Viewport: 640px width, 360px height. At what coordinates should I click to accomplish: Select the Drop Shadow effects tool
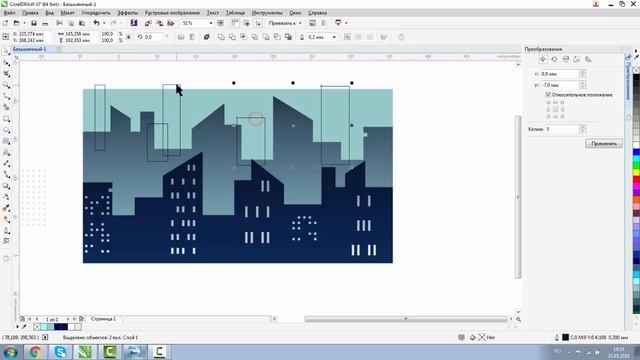7,186
